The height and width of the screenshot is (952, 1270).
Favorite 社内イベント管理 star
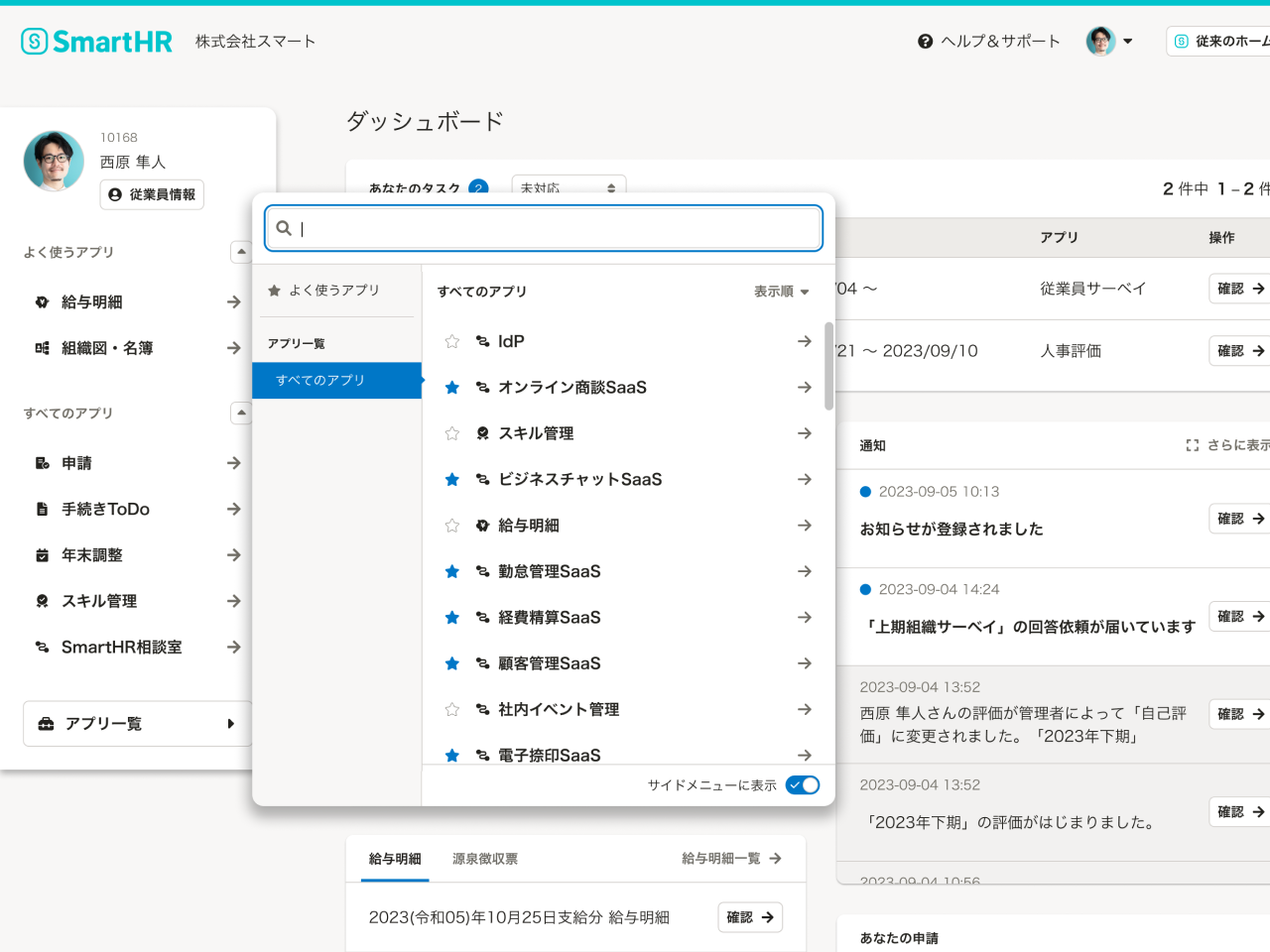452,709
